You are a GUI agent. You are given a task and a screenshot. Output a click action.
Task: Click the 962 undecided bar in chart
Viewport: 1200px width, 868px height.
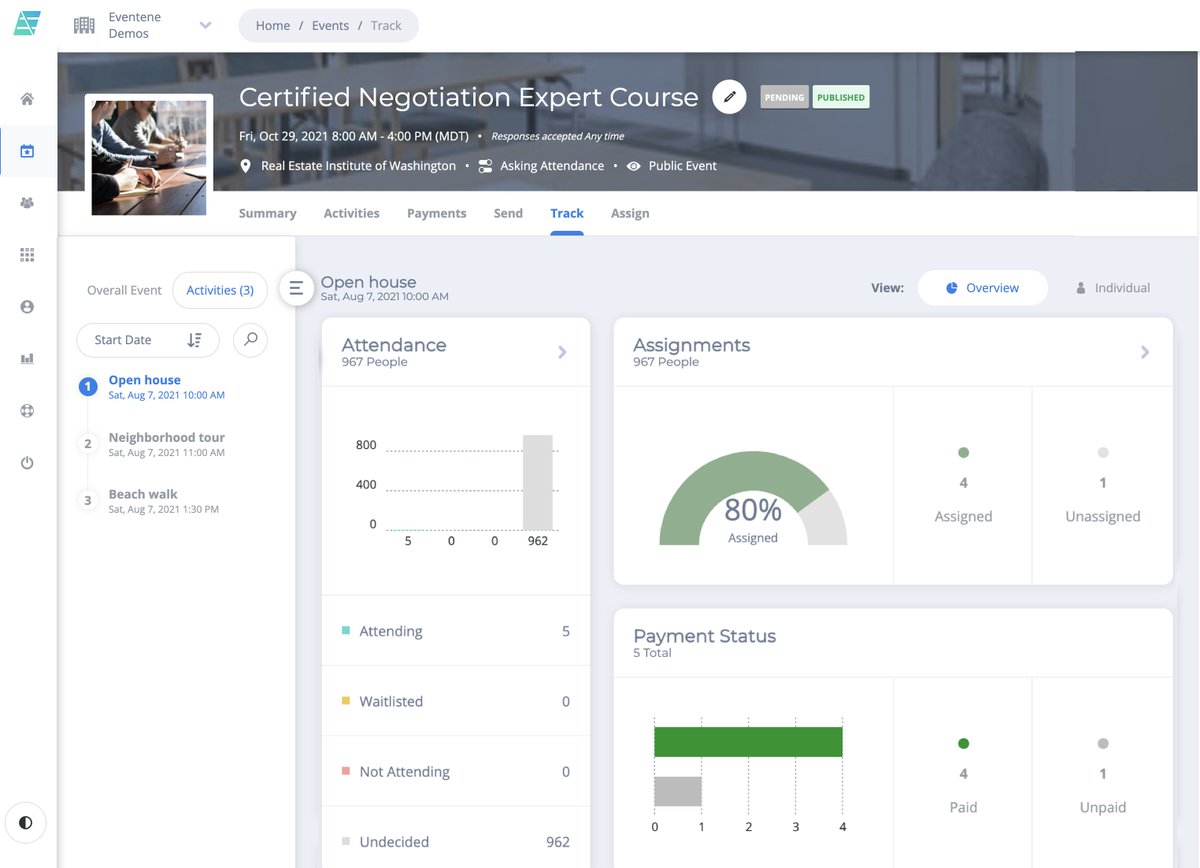[537, 482]
